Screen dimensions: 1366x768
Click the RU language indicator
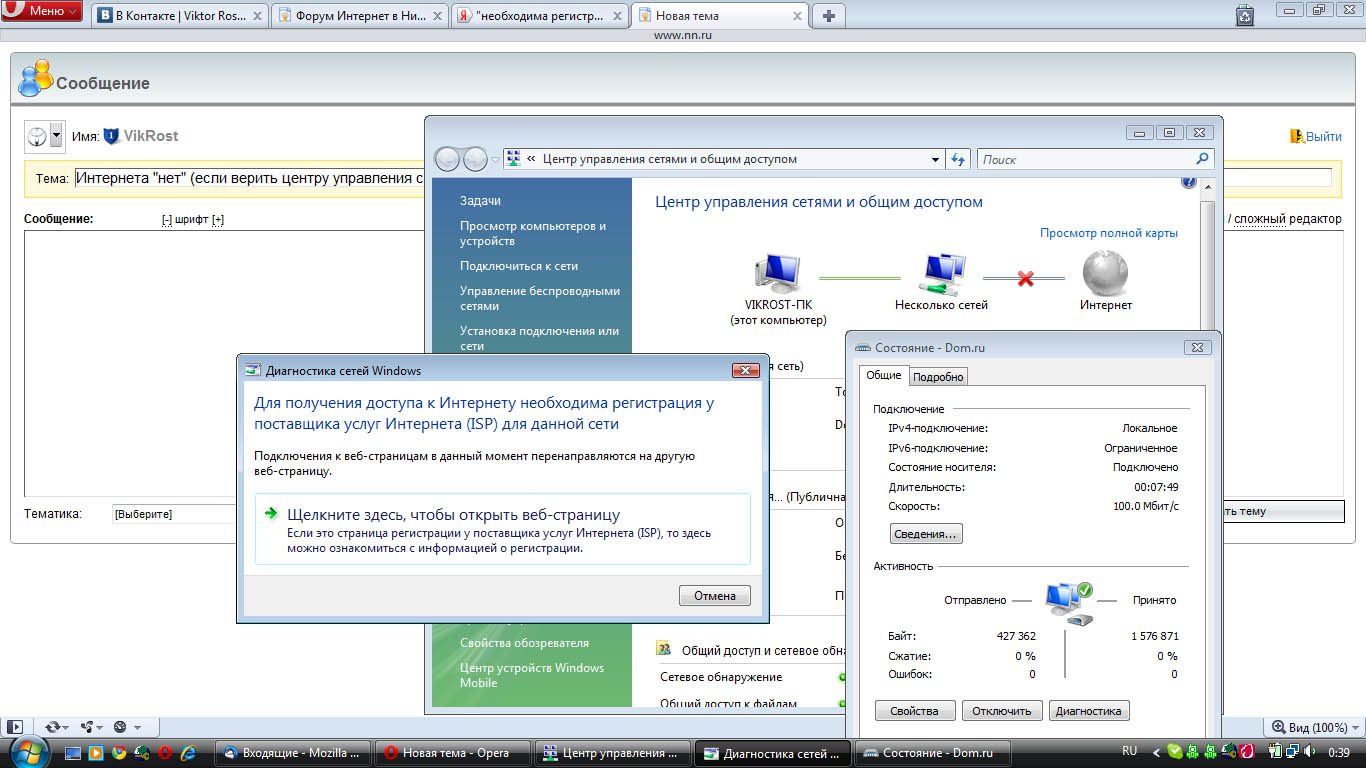coord(1129,751)
